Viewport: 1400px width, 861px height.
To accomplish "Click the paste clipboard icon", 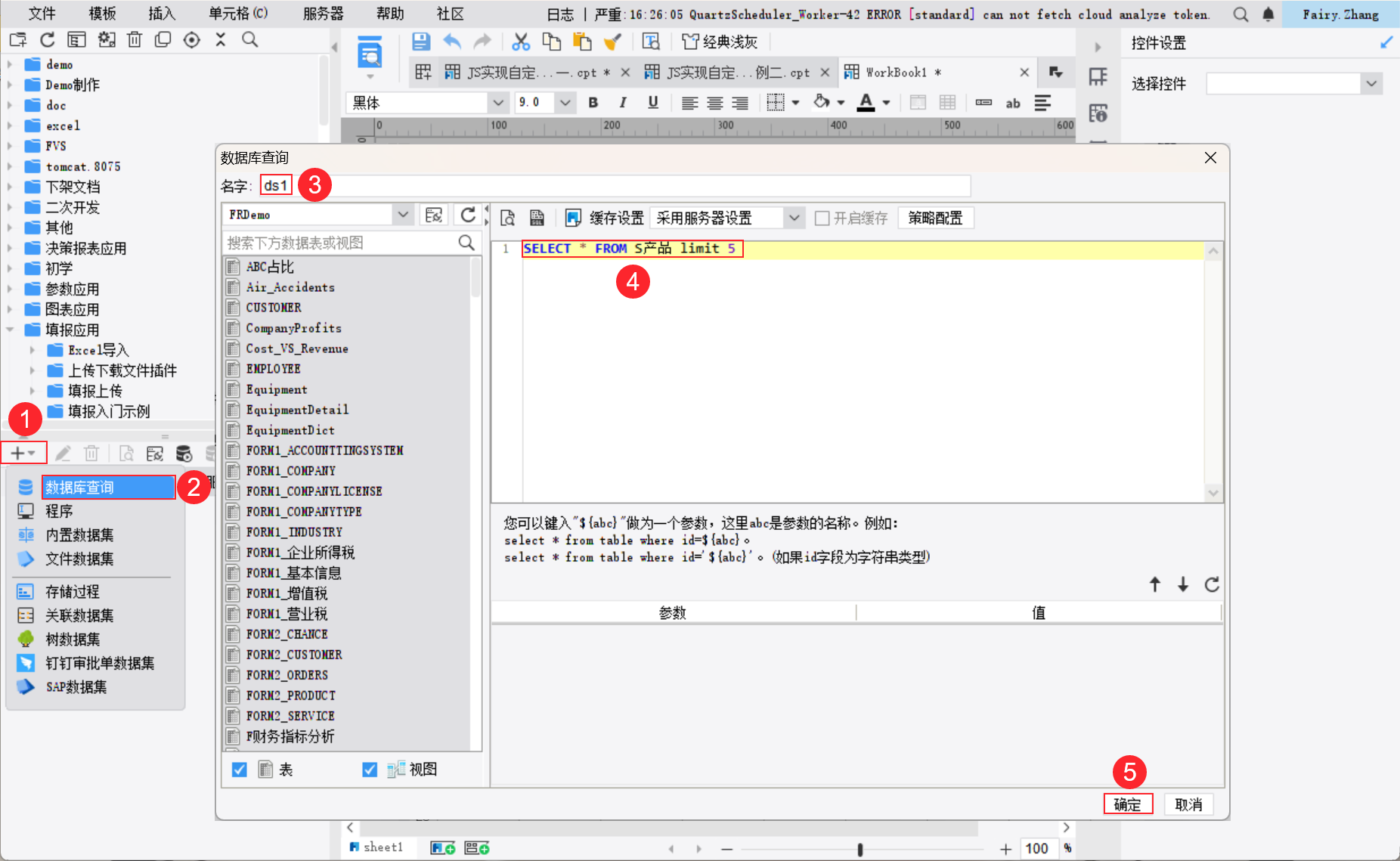I will pos(582,42).
